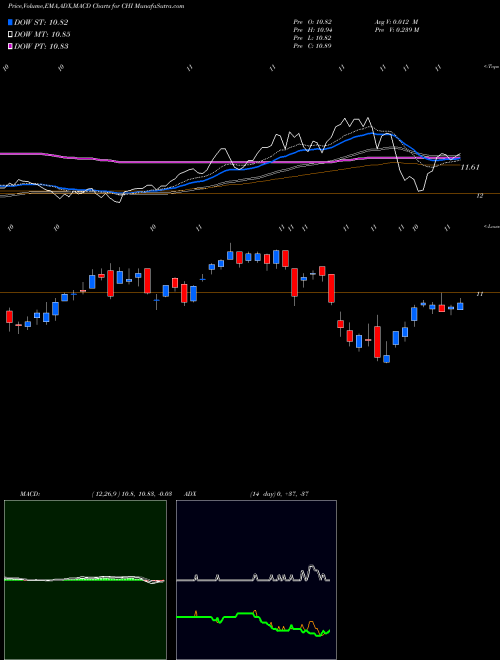Click the '11' label beside the candlestick price line
This screenshot has width=500, height=660.
(479, 294)
